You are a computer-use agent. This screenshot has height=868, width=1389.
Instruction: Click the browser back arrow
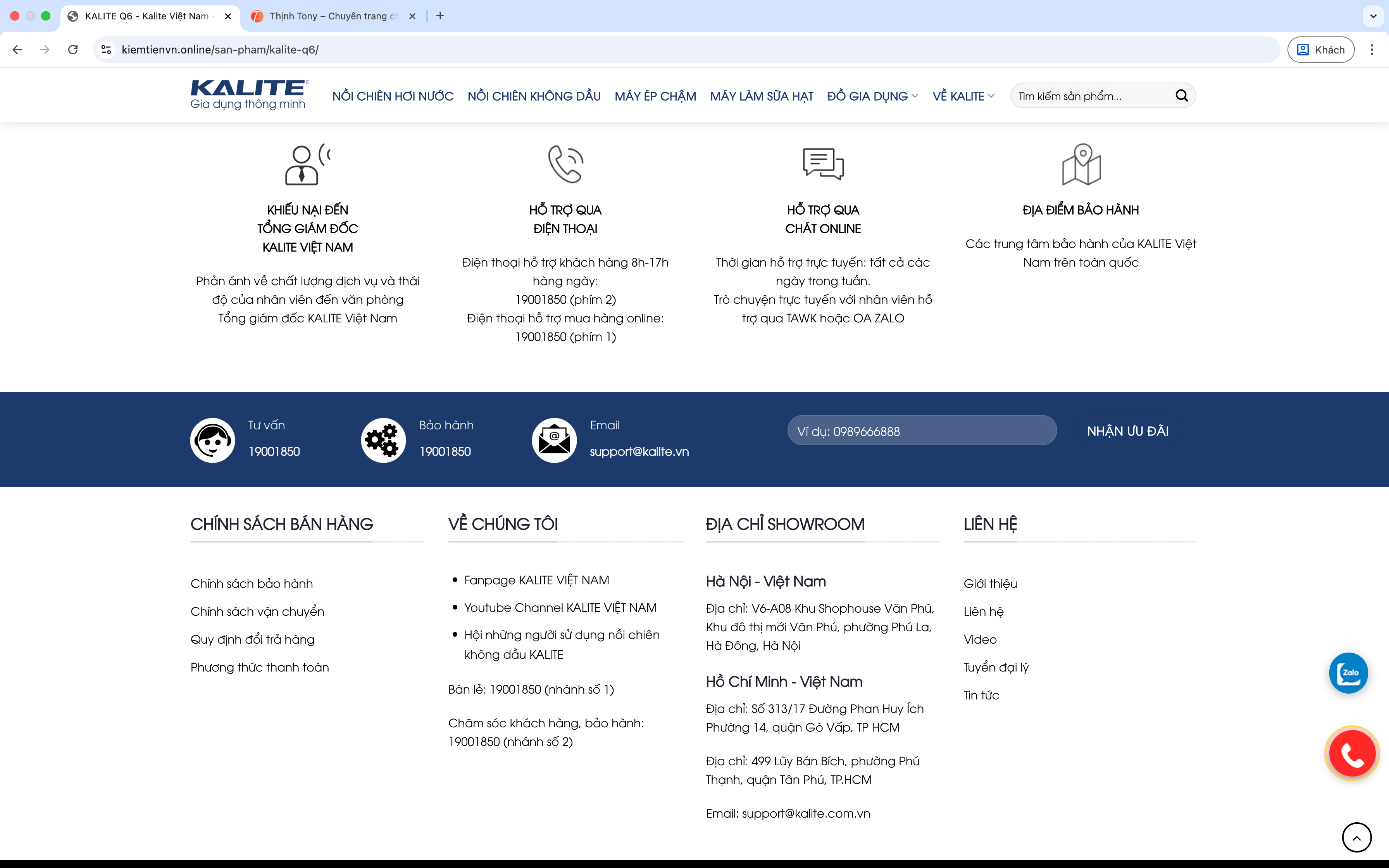tap(17, 50)
